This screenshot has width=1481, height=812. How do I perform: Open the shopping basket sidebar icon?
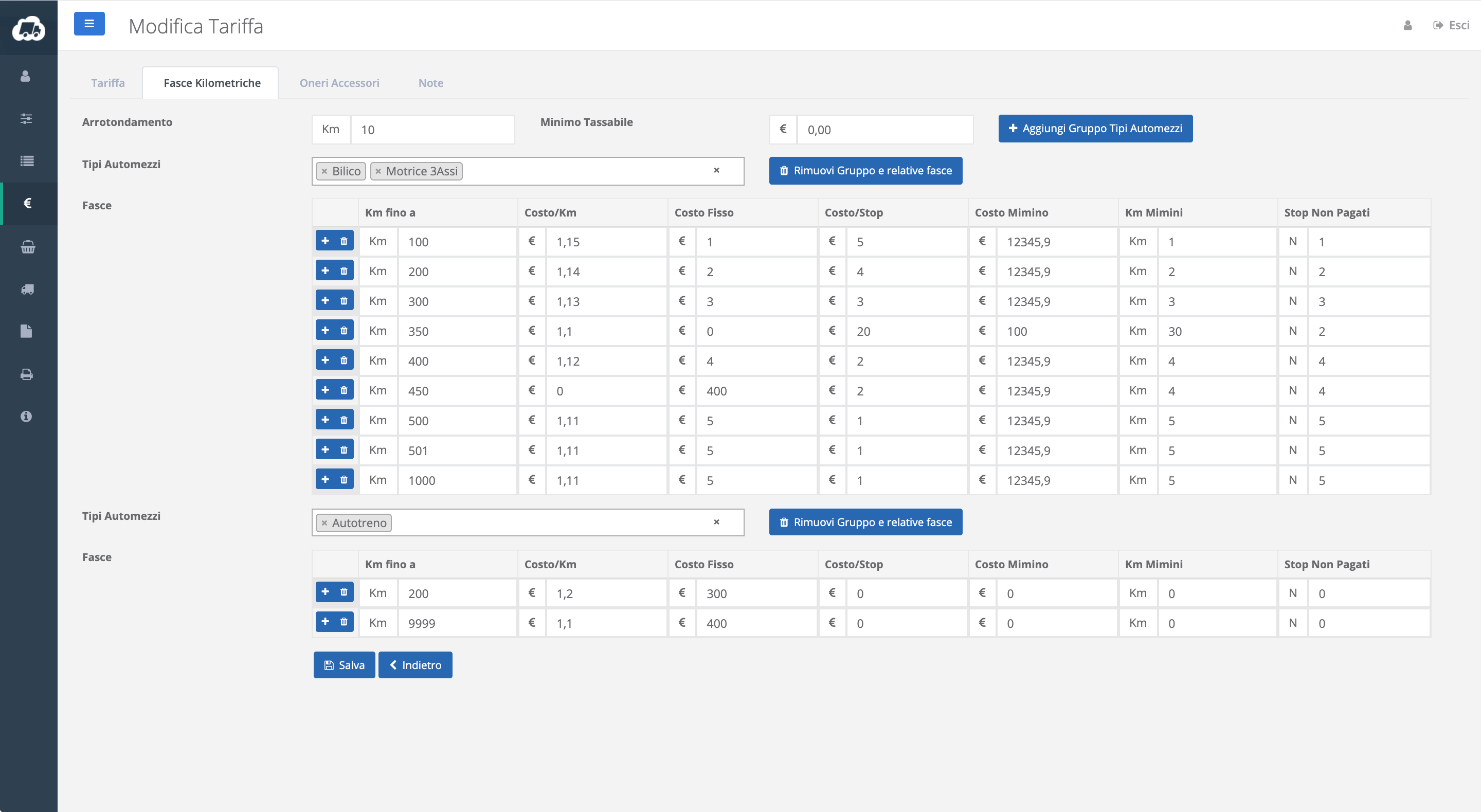[x=27, y=247]
